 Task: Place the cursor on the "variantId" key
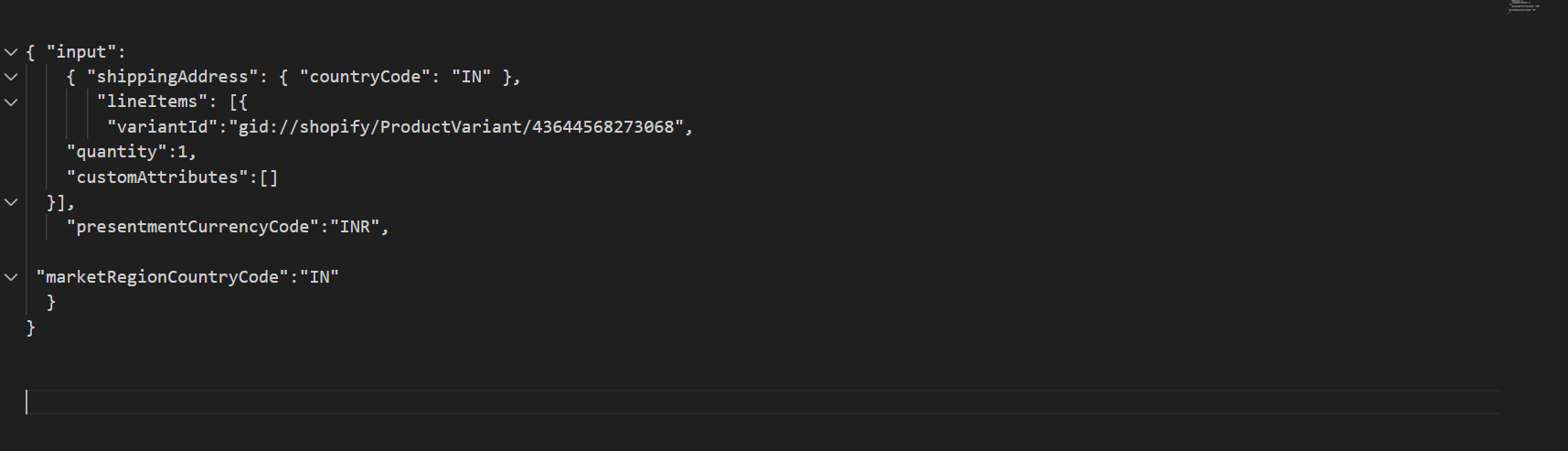[x=162, y=127]
